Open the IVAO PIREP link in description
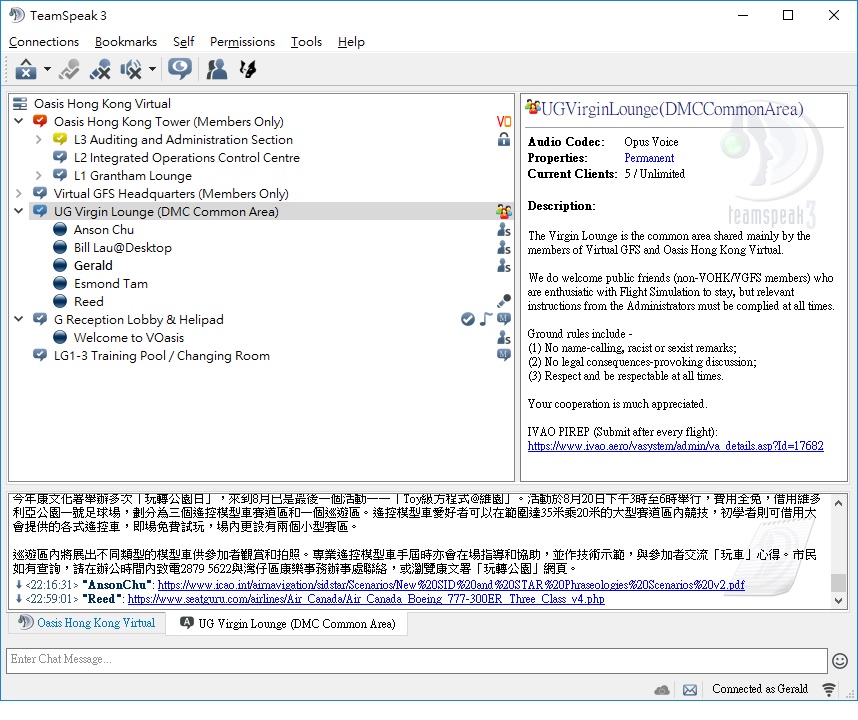Viewport: 858px width, 720px height. tap(675, 446)
